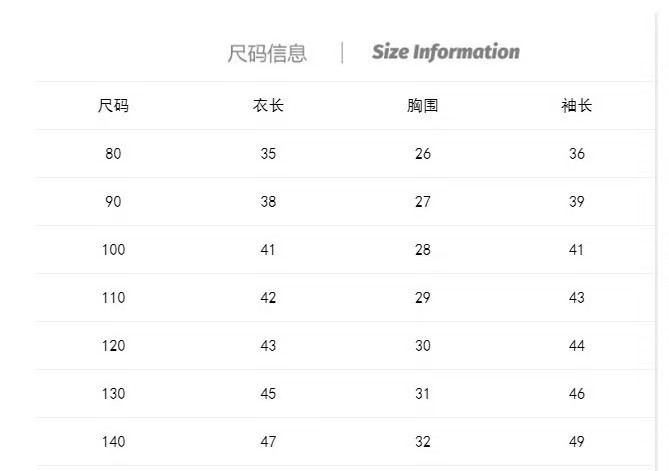This screenshot has height=471, width=669.
Task: Click the 胸围 column header
Action: 423,106
